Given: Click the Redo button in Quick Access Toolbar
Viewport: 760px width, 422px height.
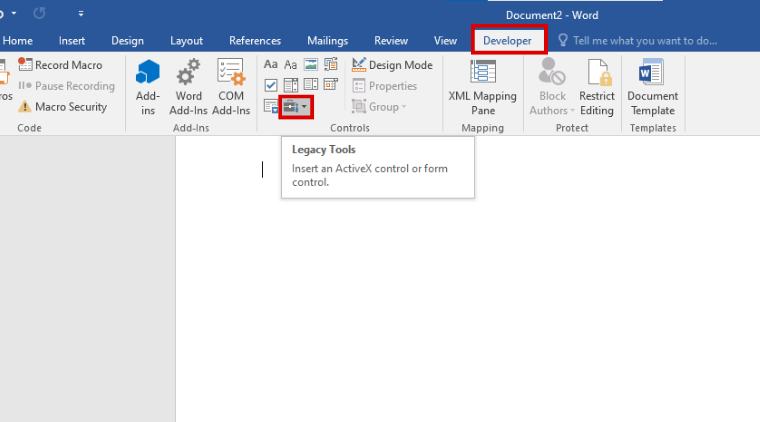Looking at the screenshot, I should [40, 14].
